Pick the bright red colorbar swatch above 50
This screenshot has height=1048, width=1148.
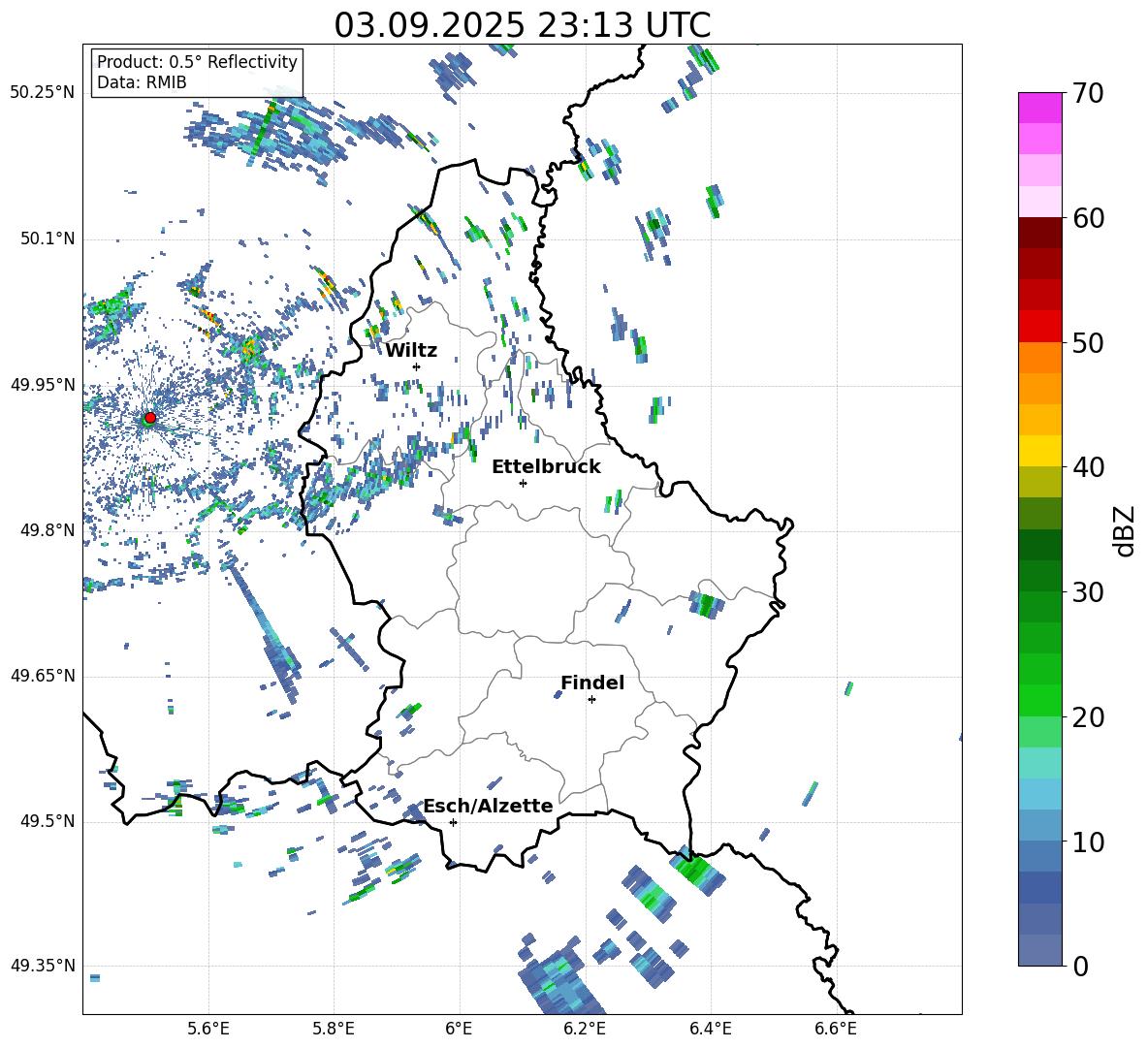[x=1039, y=327]
